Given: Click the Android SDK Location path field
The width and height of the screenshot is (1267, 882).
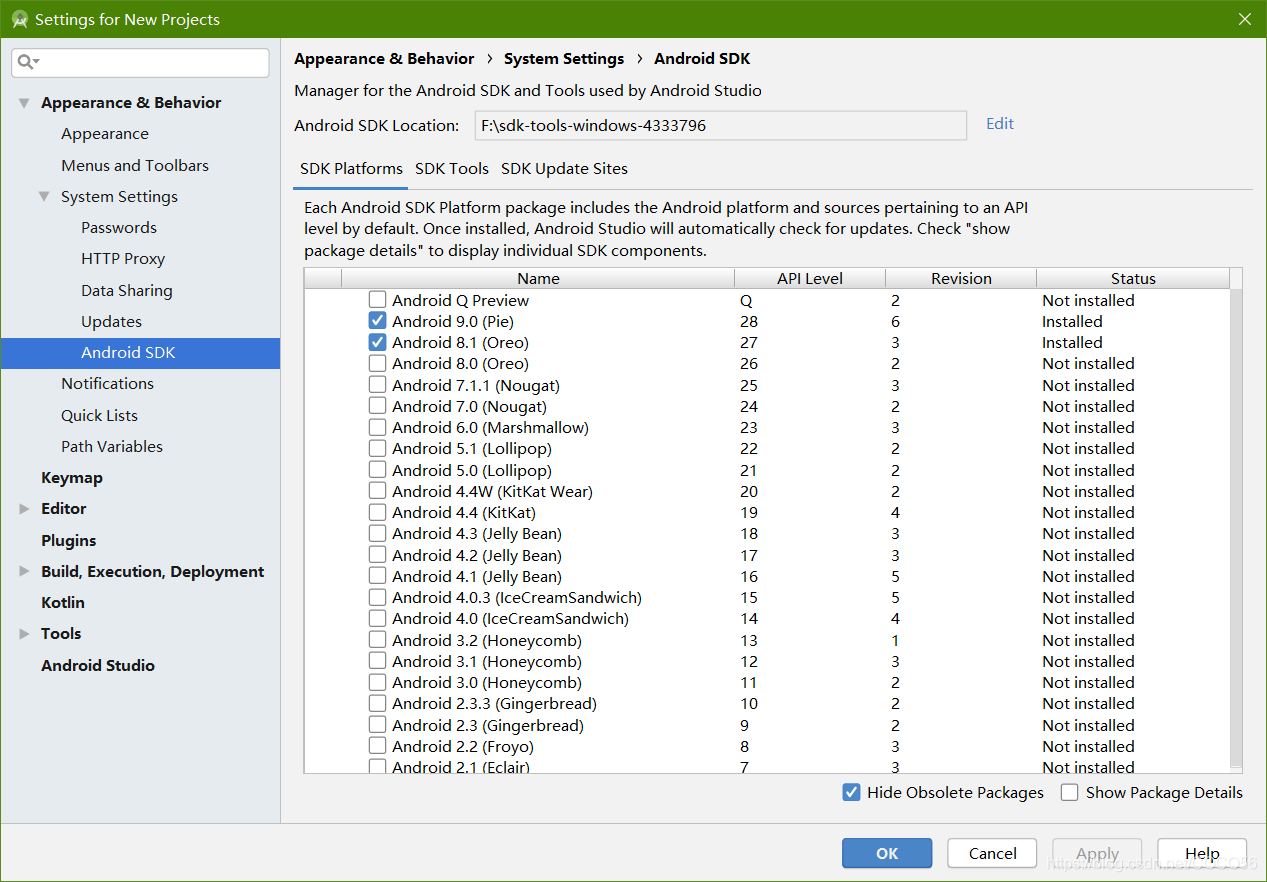Looking at the screenshot, I should click(x=720, y=125).
